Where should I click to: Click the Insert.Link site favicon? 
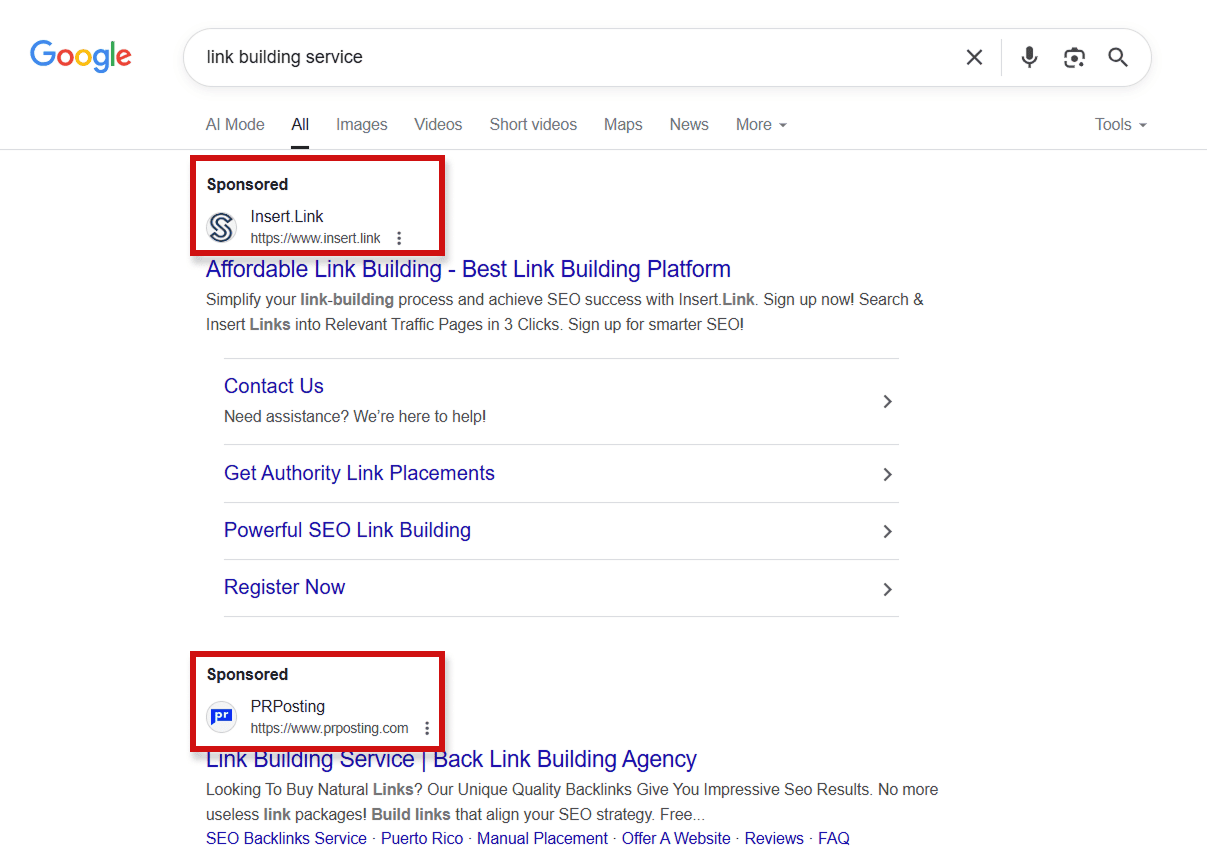click(221, 227)
